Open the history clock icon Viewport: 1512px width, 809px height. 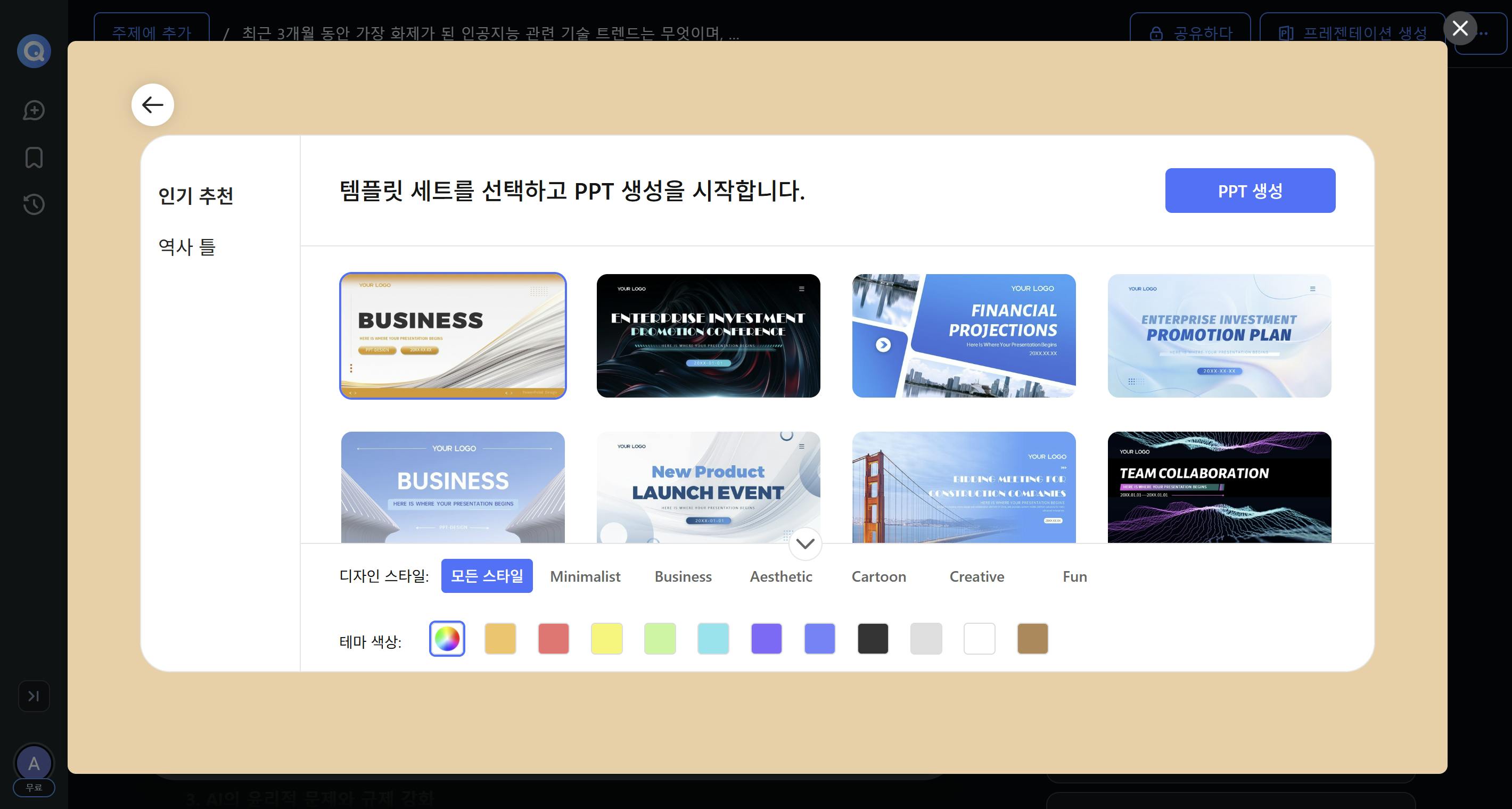point(34,204)
